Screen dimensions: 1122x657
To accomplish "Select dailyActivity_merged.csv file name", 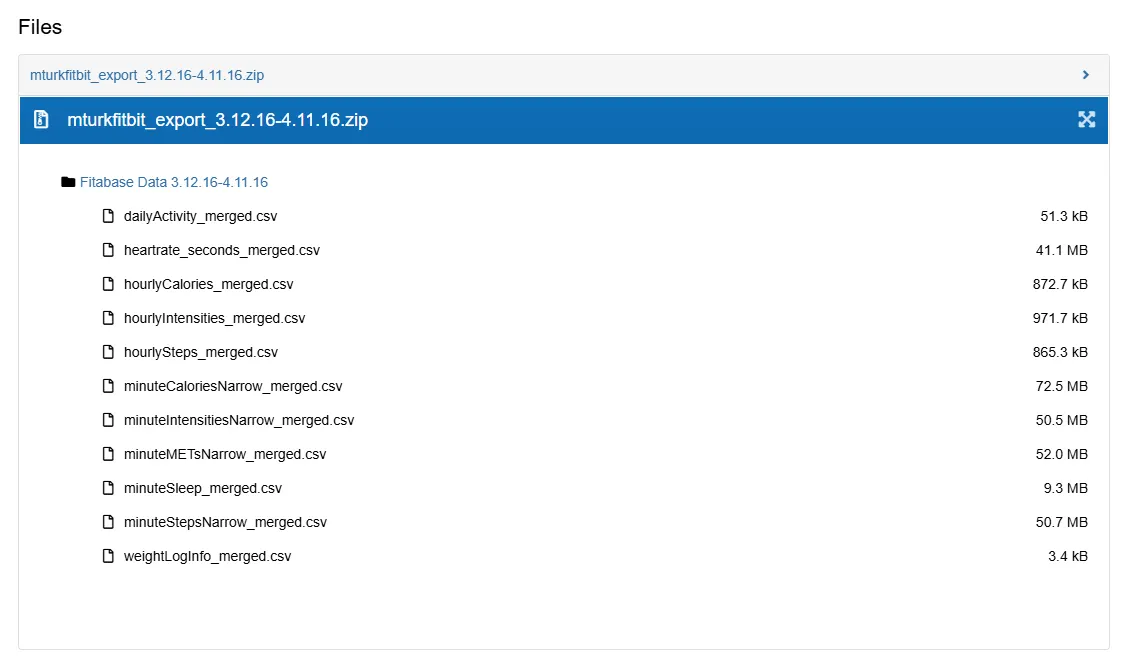I will pos(200,216).
